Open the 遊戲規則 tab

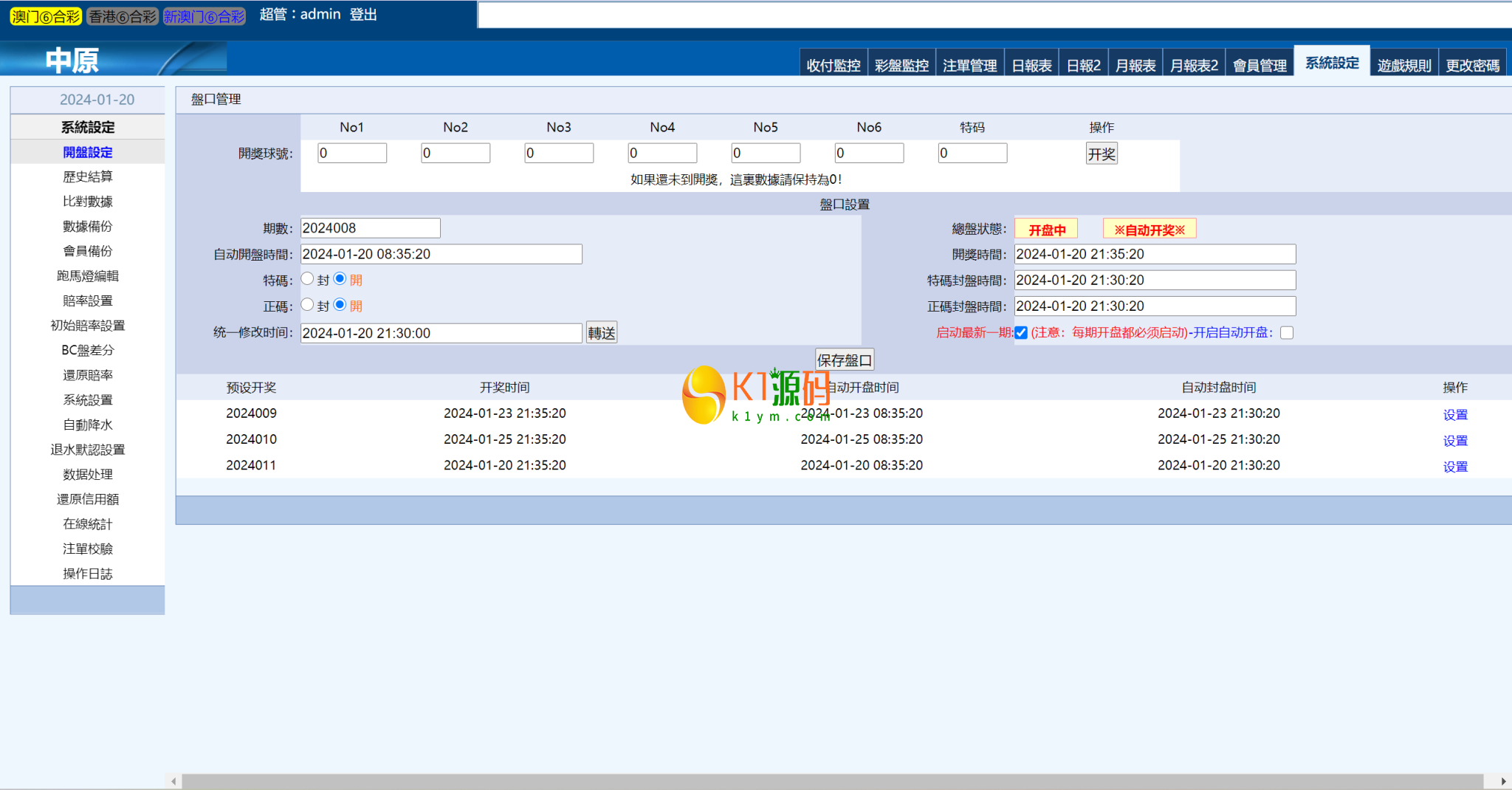click(x=1403, y=65)
